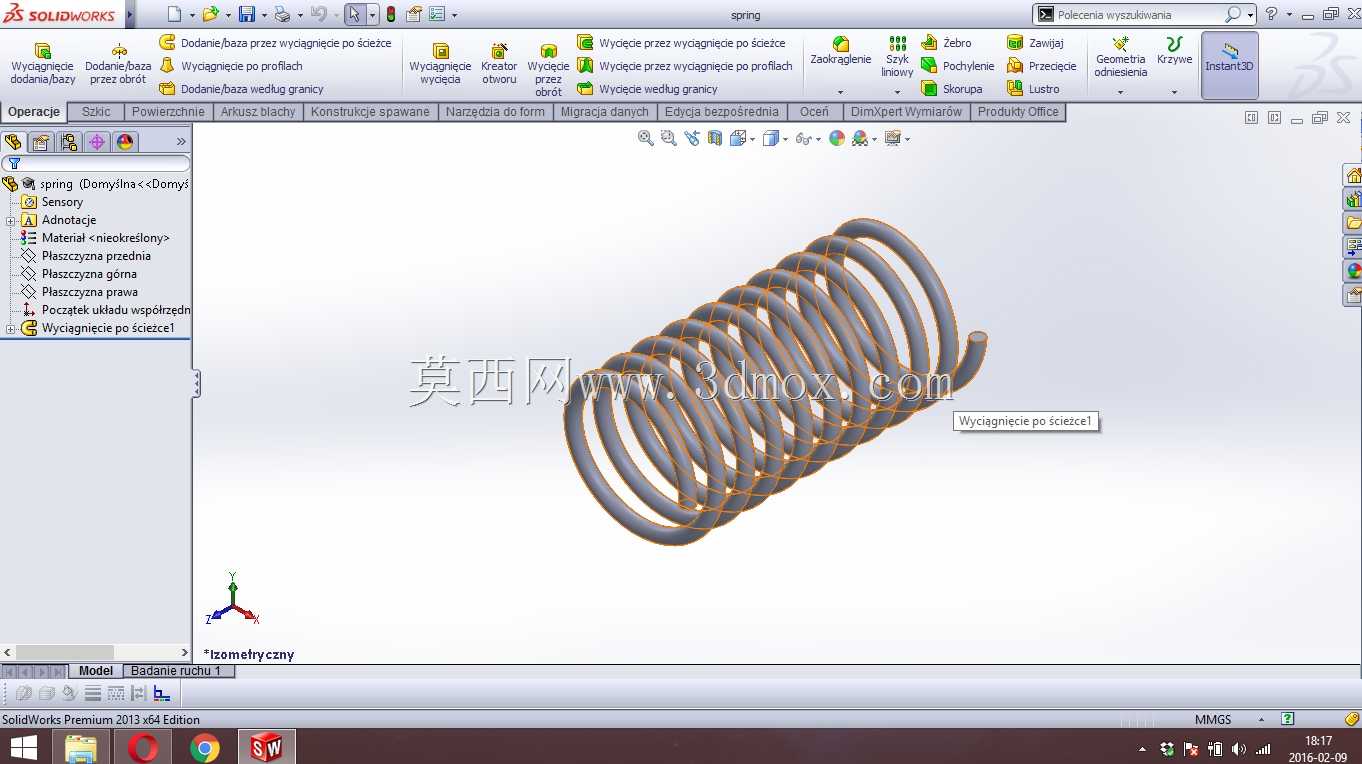Viewport: 1362px width, 764px height.
Task: Select the Lustro mirror tool
Action: pos(1033,89)
